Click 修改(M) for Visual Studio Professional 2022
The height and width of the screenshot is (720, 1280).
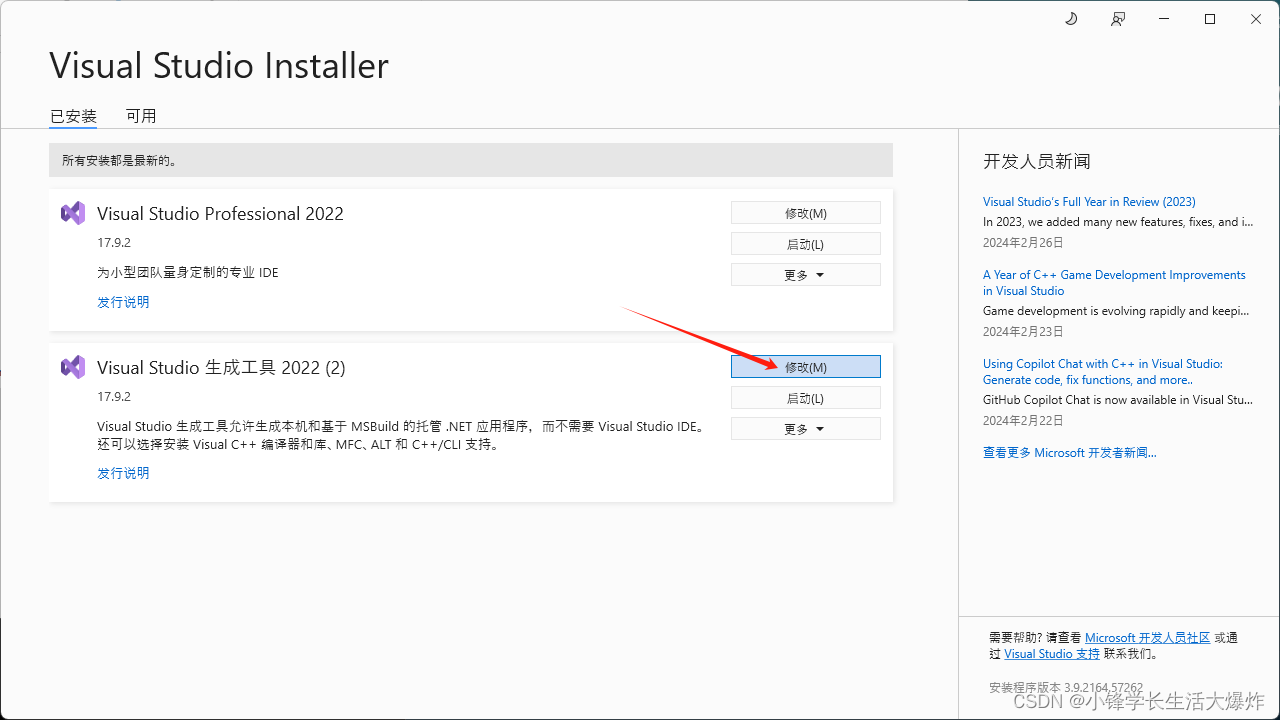[806, 213]
